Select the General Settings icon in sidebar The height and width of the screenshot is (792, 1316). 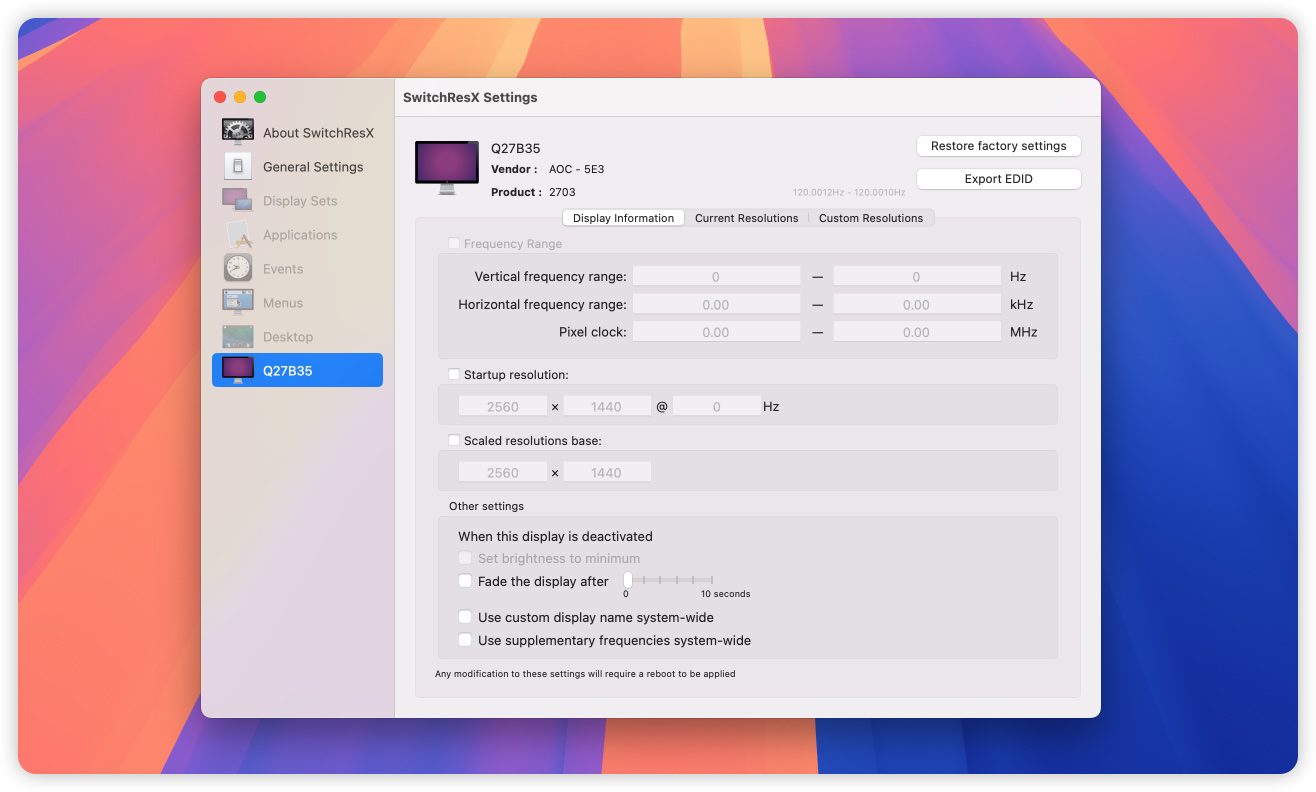pos(238,167)
